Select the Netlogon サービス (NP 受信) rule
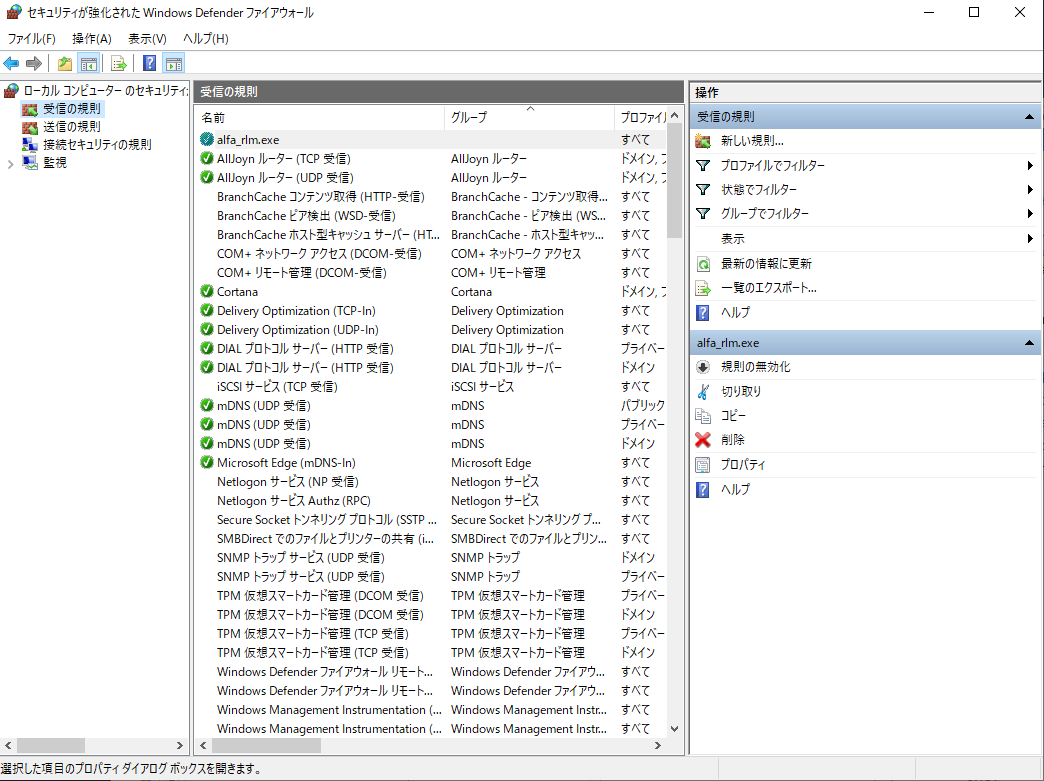Image resolution: width=1044 pixels, height=781 pixels. pos(432,481)
